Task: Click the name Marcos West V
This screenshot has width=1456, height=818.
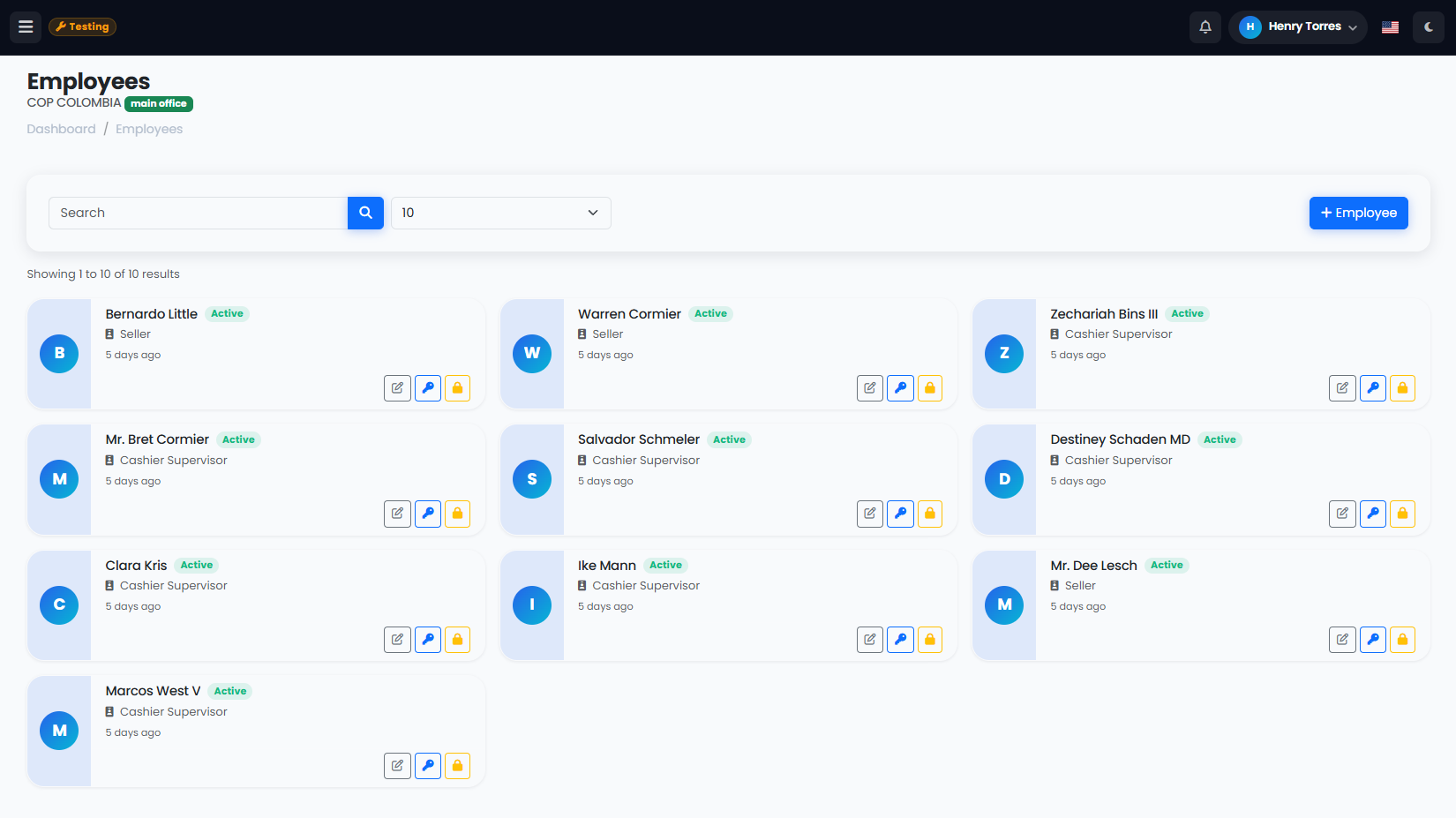Action: 153,691
